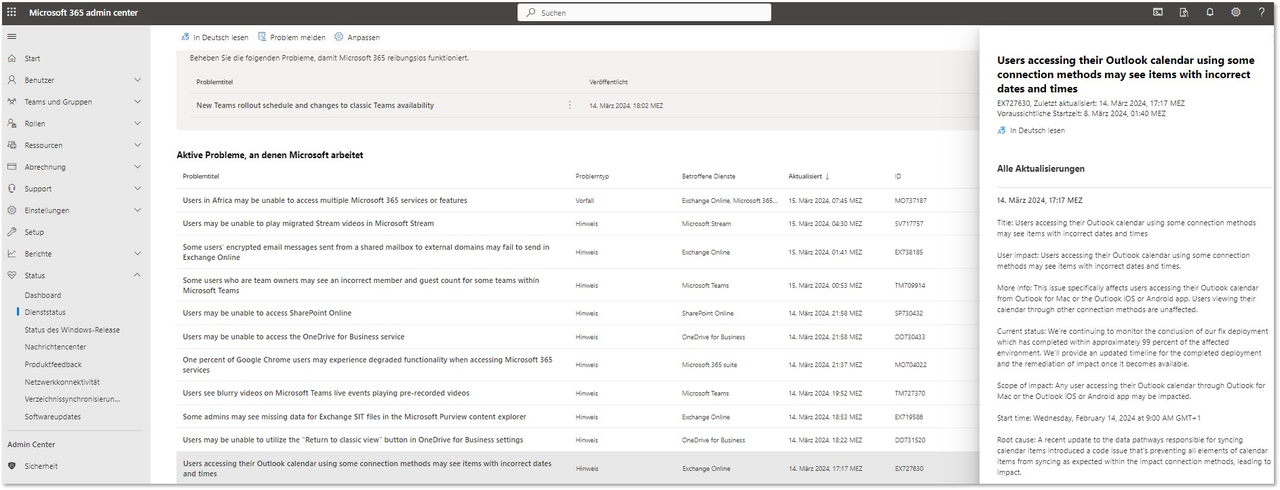Click the Support headset icon

point(12,188)
